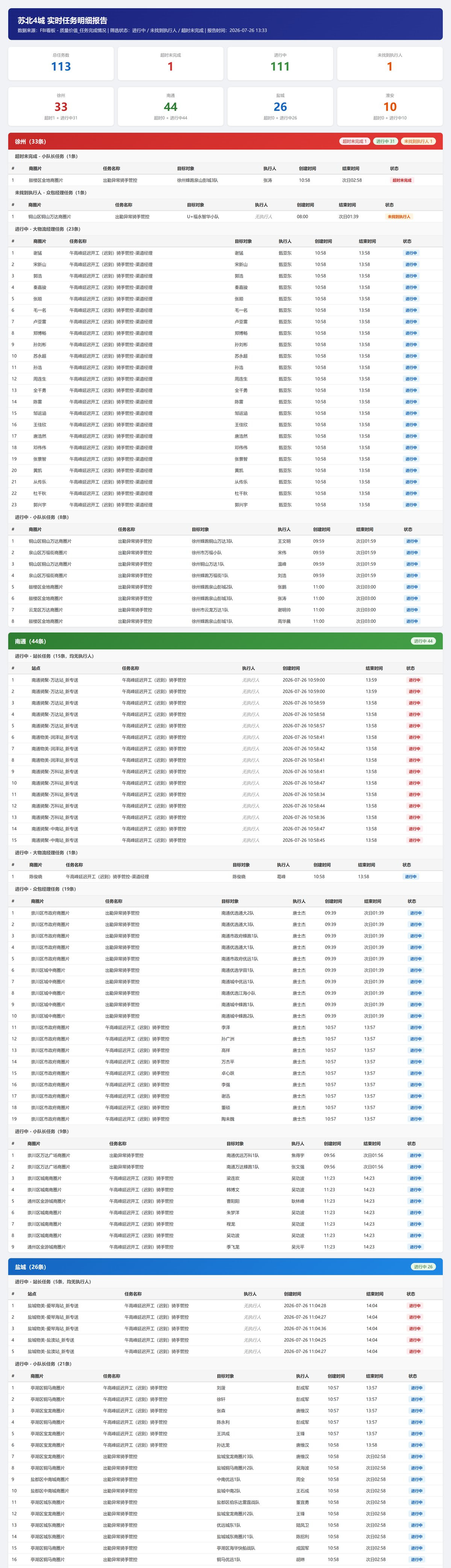
Task: Click executor 高华晨 in 小队长任务 table
Action: (284, 622)
